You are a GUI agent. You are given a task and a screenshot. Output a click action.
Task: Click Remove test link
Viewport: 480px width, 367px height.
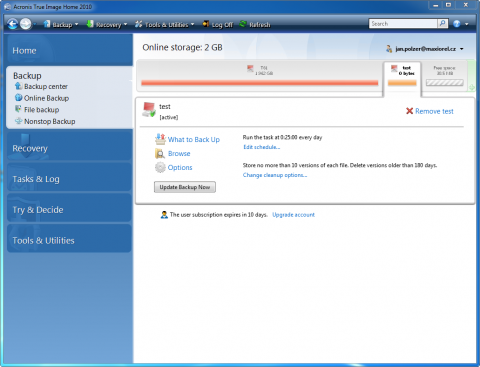pos(434,111)
